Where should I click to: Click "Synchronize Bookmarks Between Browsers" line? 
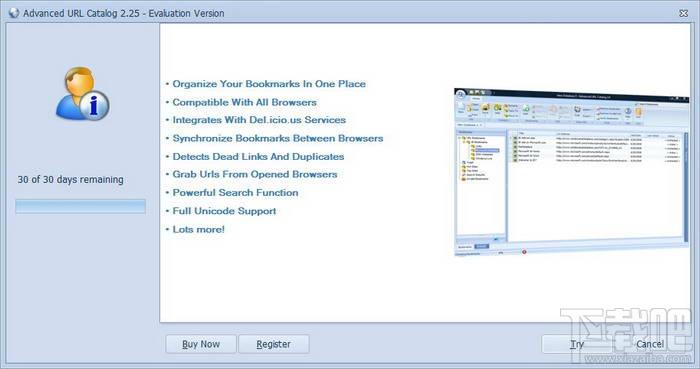(278, 138)
